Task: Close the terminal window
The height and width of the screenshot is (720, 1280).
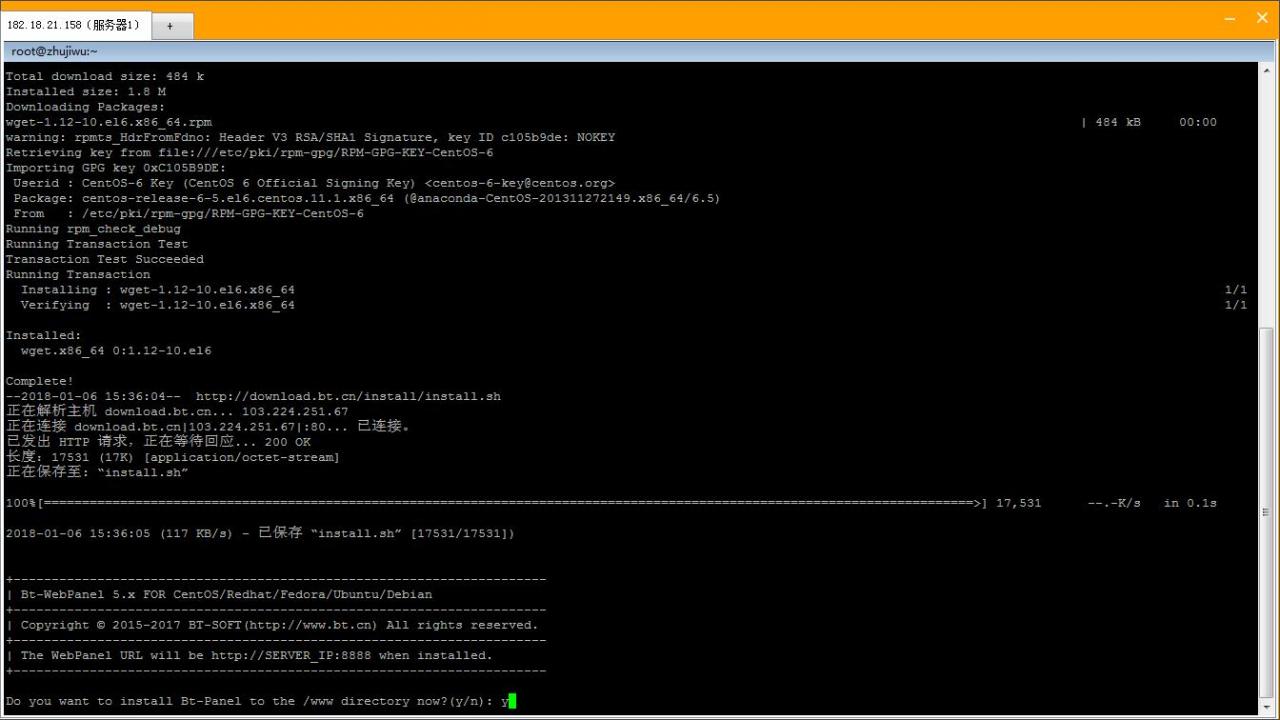Action: pyautogui.click(x=1262, y=18)
